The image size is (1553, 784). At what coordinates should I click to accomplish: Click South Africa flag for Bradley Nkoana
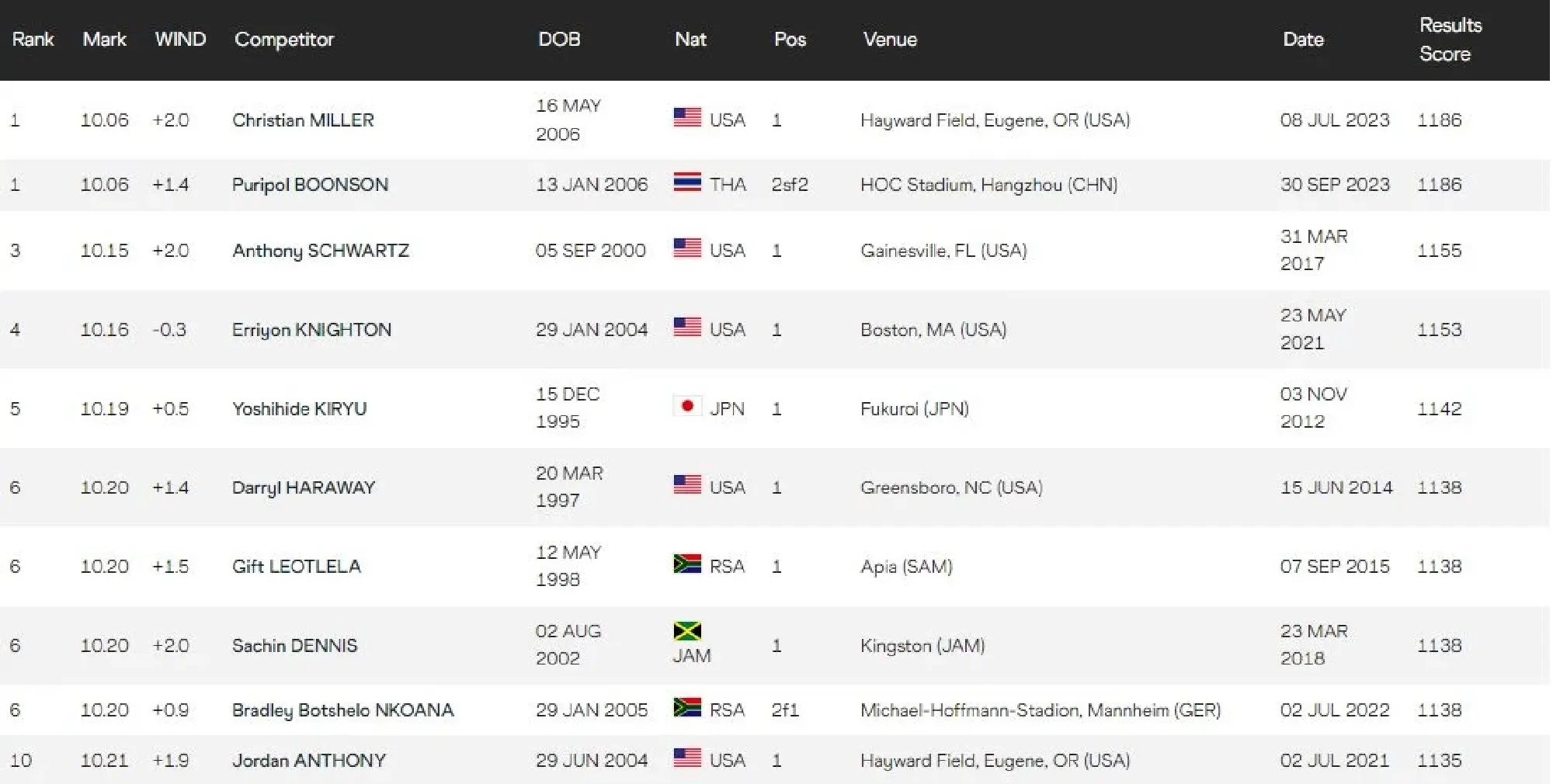point(687,707)
